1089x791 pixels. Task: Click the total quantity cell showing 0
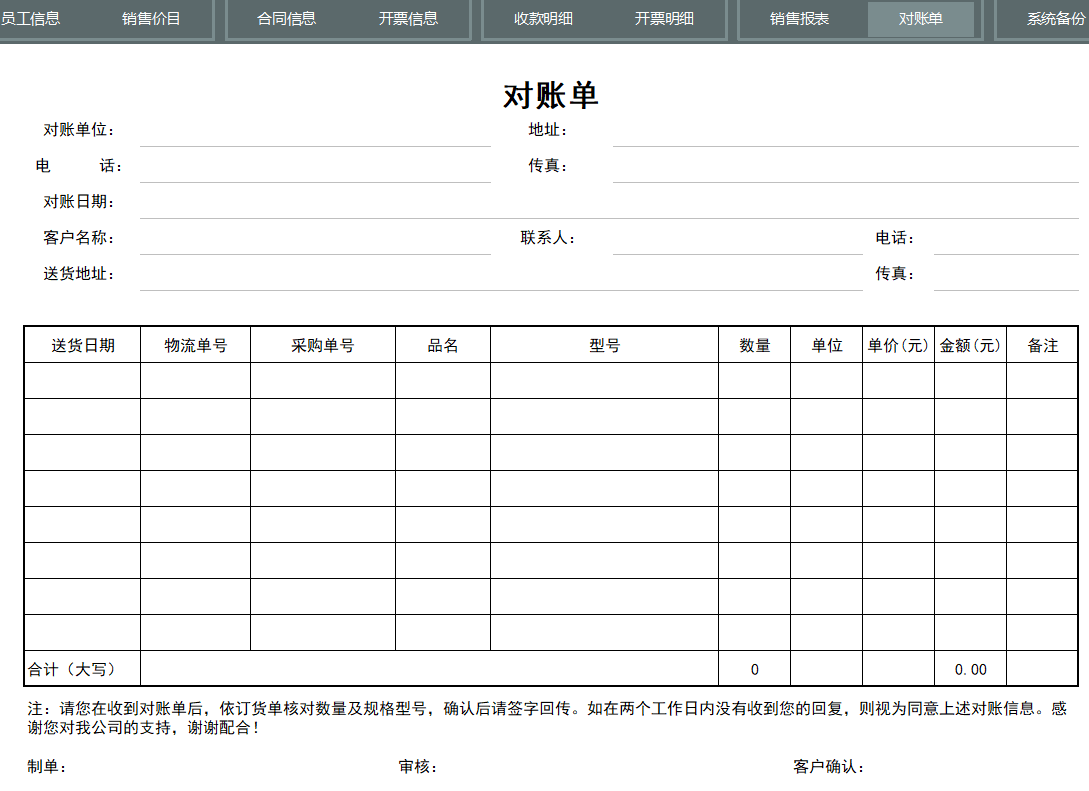754,669
